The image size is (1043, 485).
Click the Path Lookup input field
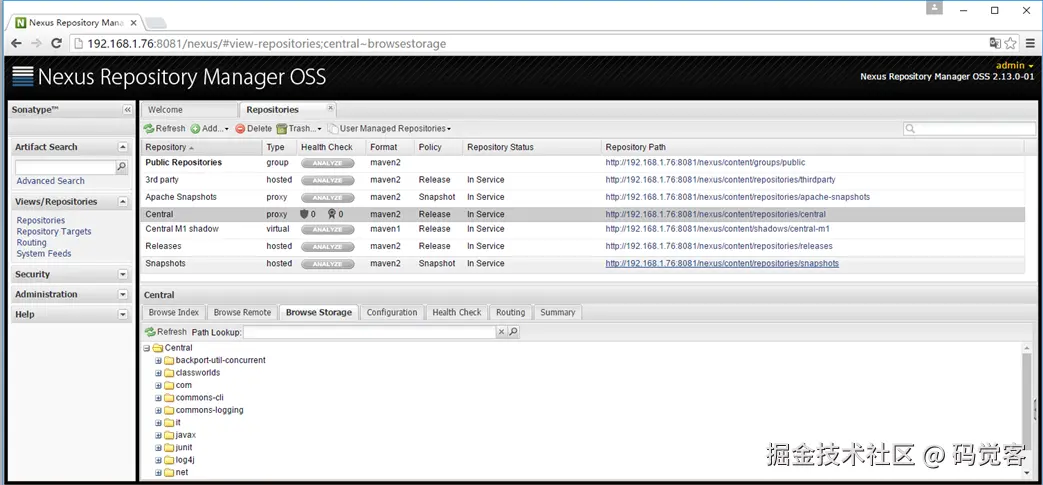[x=370, y=331]
